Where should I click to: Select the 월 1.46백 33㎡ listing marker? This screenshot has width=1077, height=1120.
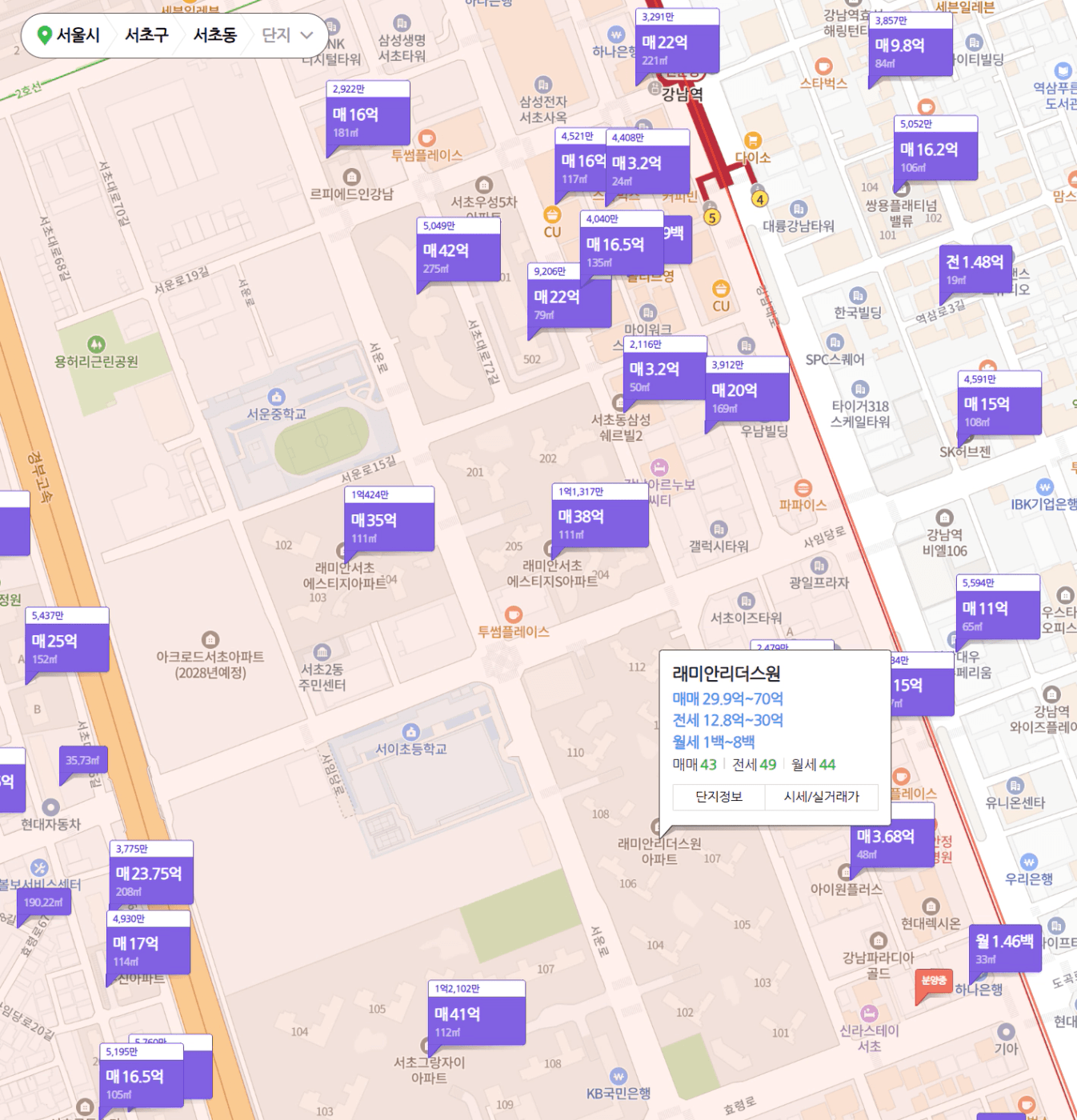(x=1005, y=949)
